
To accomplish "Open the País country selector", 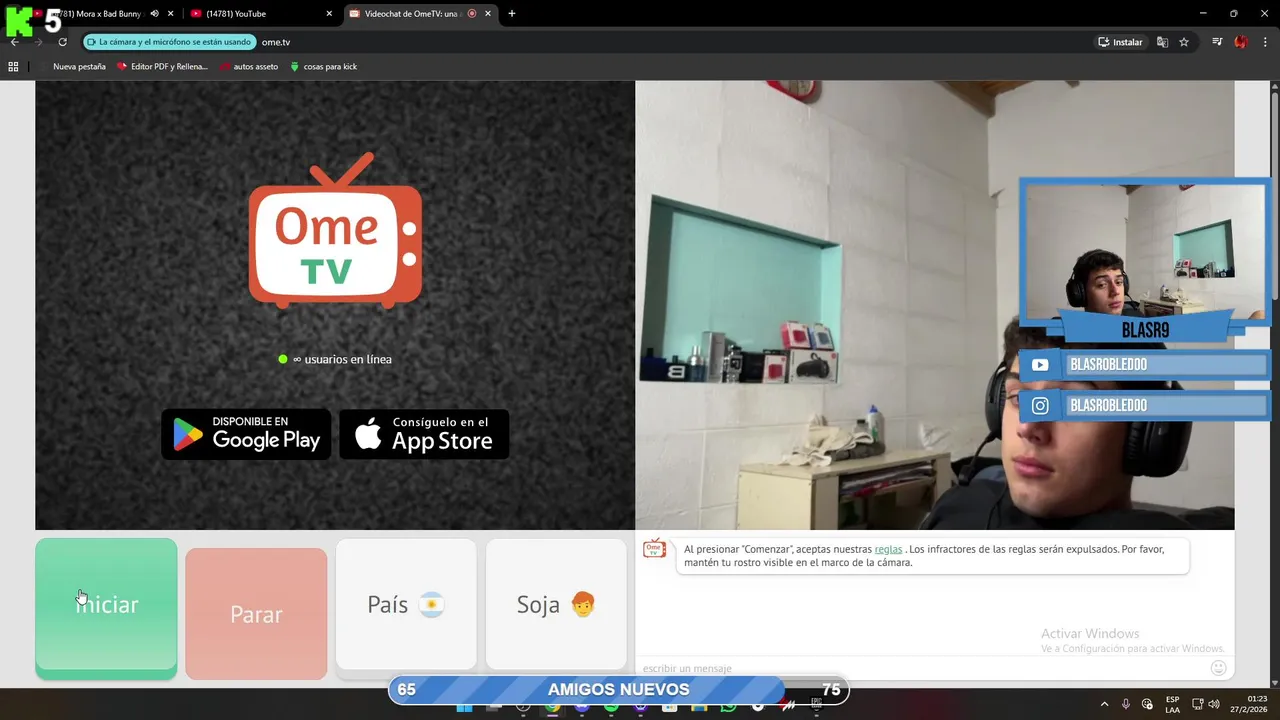I will 406,605.
